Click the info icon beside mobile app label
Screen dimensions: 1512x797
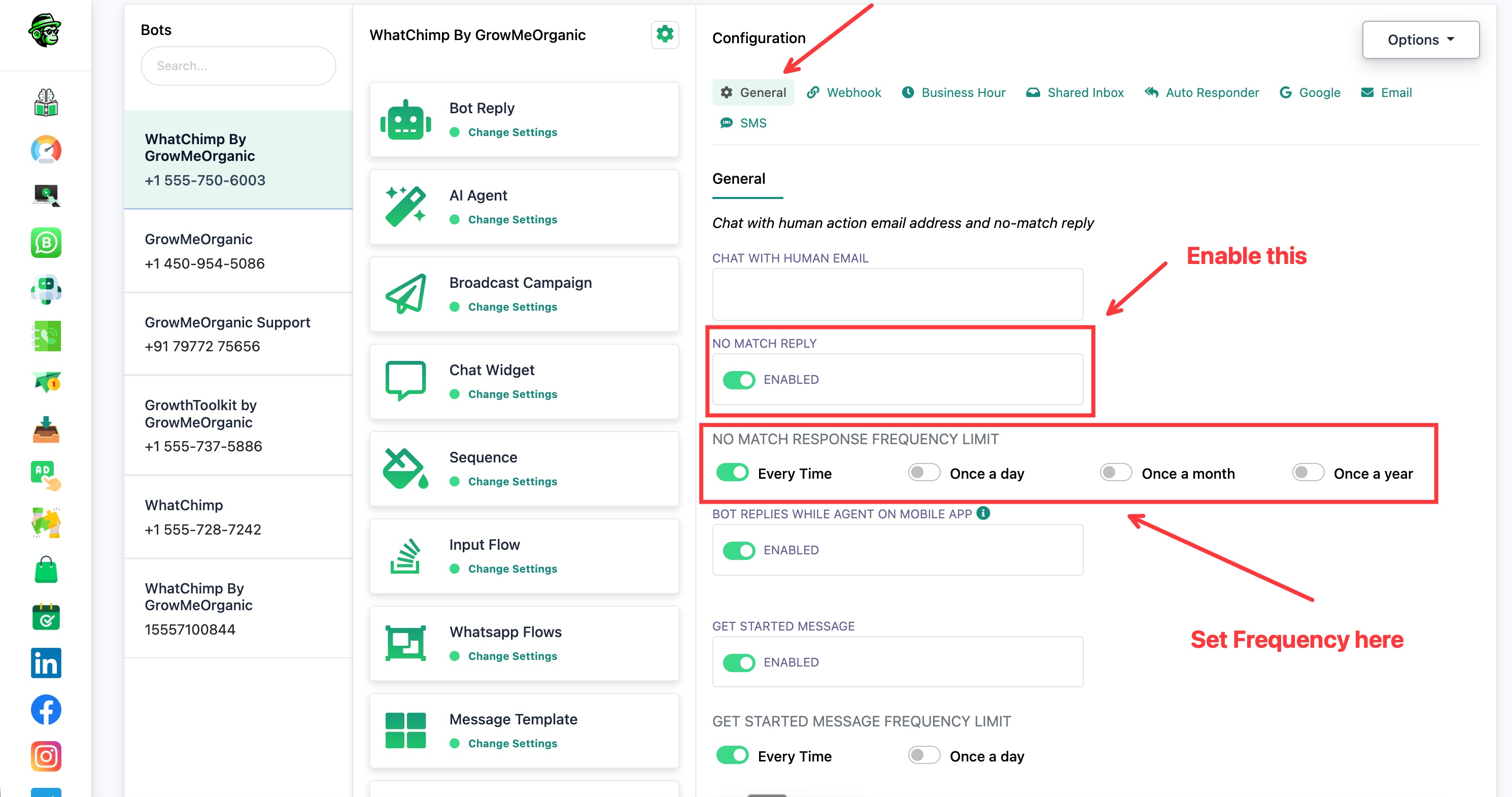(983, 513)
